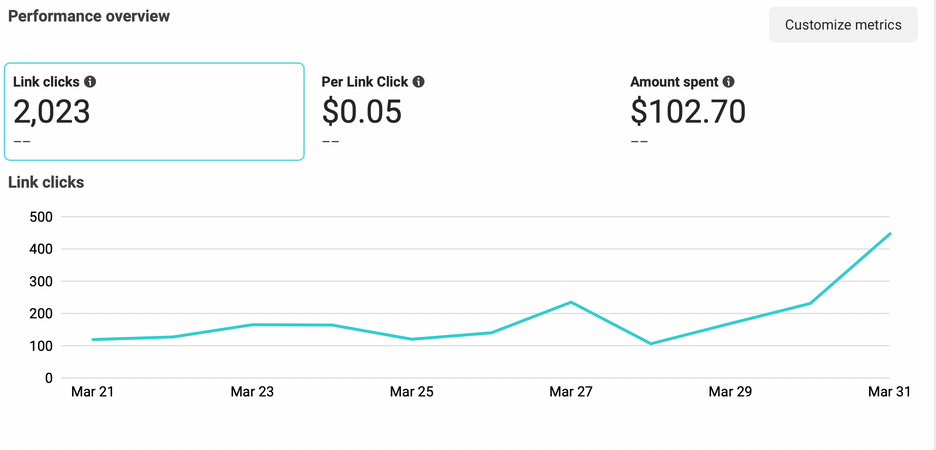The height and width of the screenshot is (450, 936).
Task: Click the $0.05 cost per click value
Action: [x=362, y=112]
